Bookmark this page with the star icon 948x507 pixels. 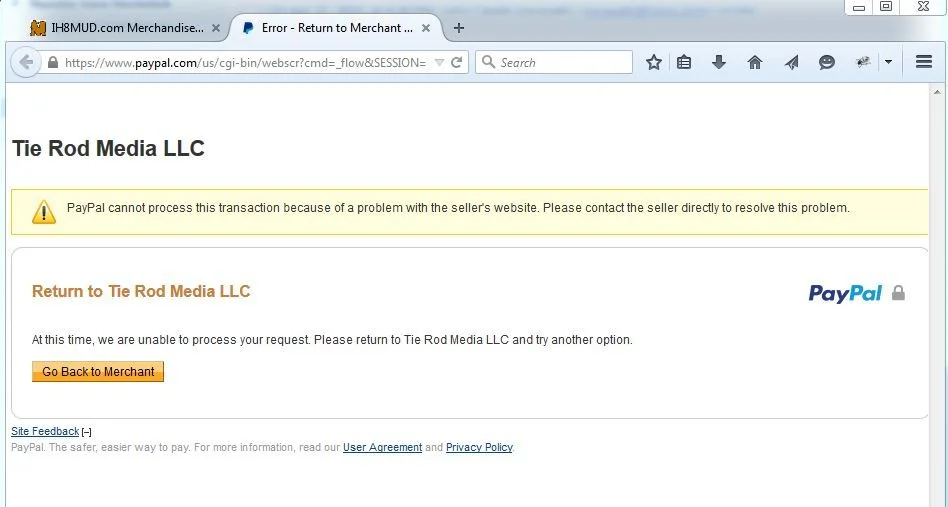coord(654,62)
